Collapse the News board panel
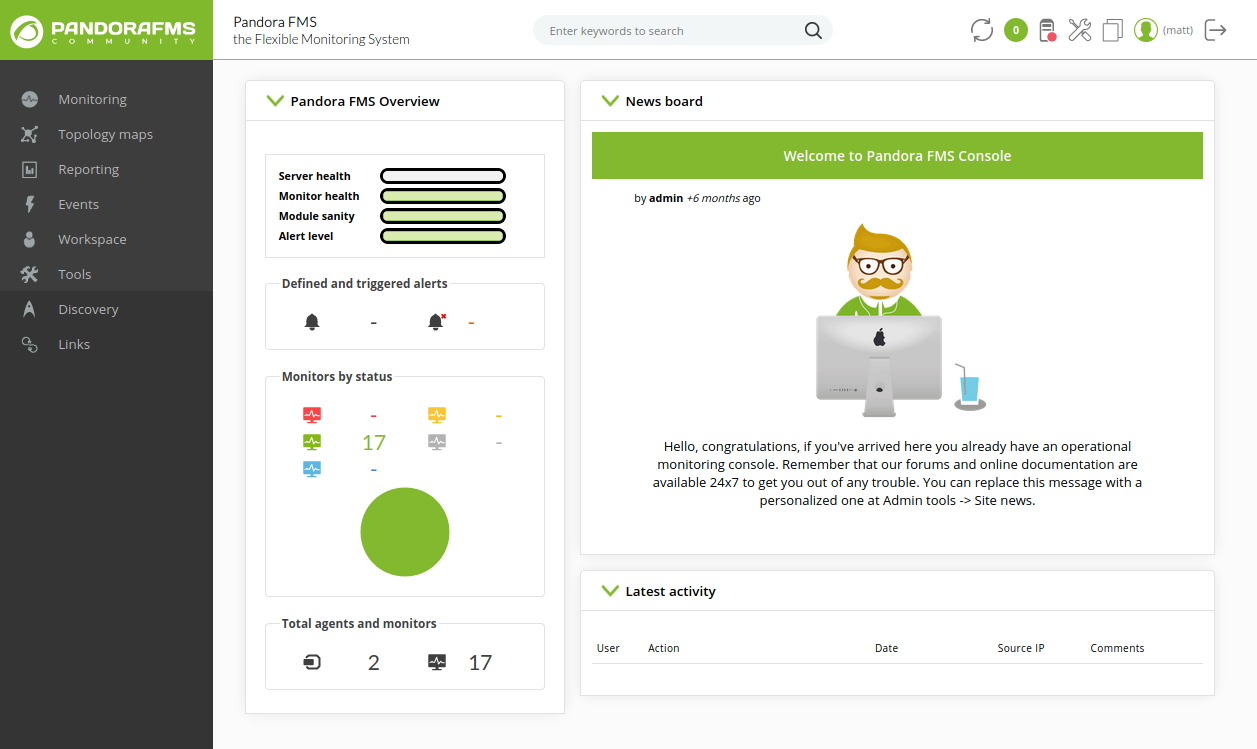Image resolution: width=1257 pixels, height=749 pixels. click(610, 101)
